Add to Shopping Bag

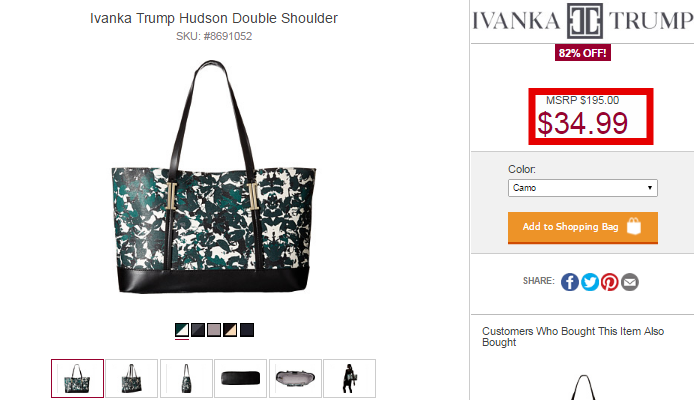(582, 227)
